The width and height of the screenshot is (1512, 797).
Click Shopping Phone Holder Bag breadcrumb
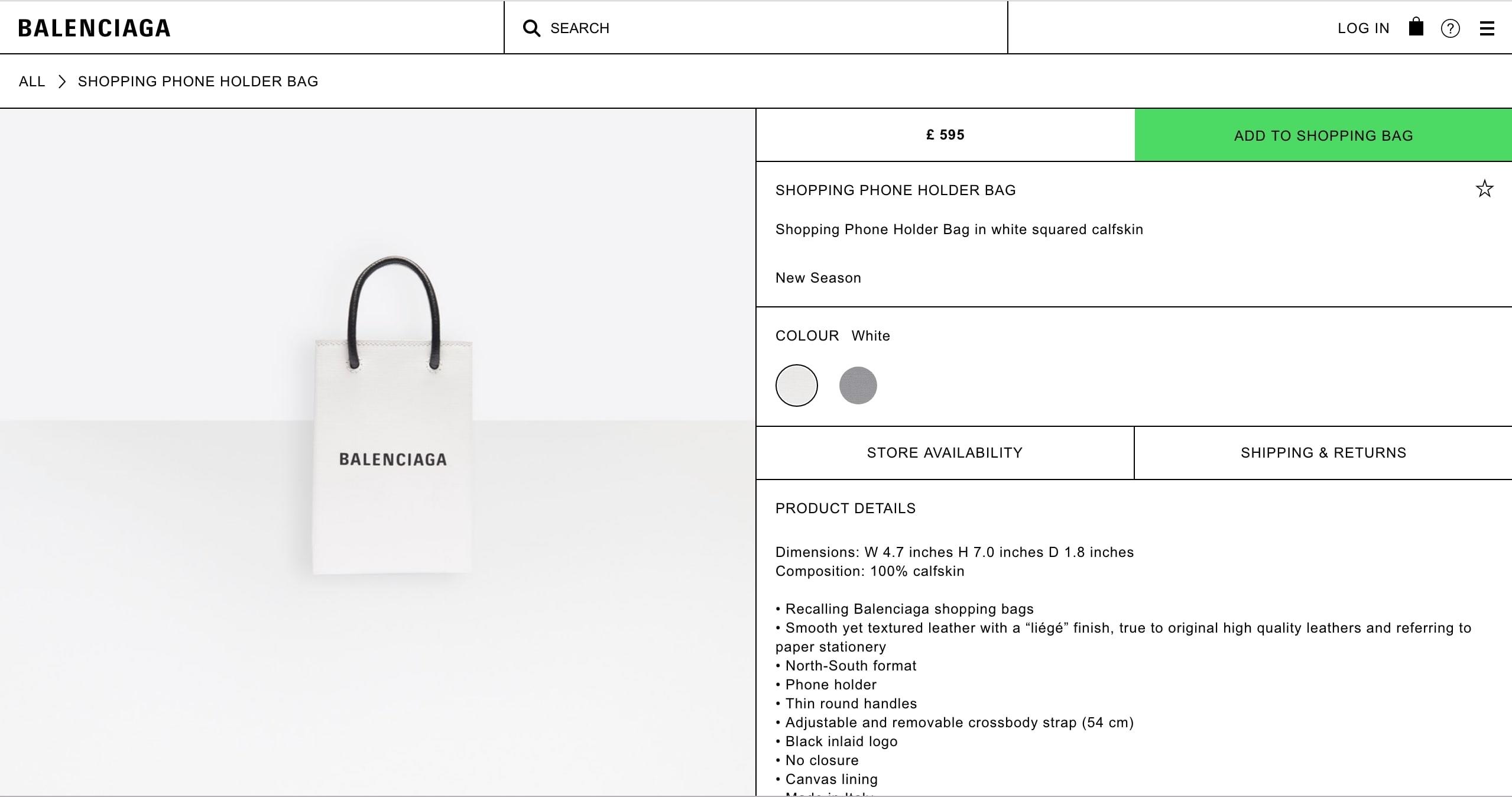tap(197, 81)
